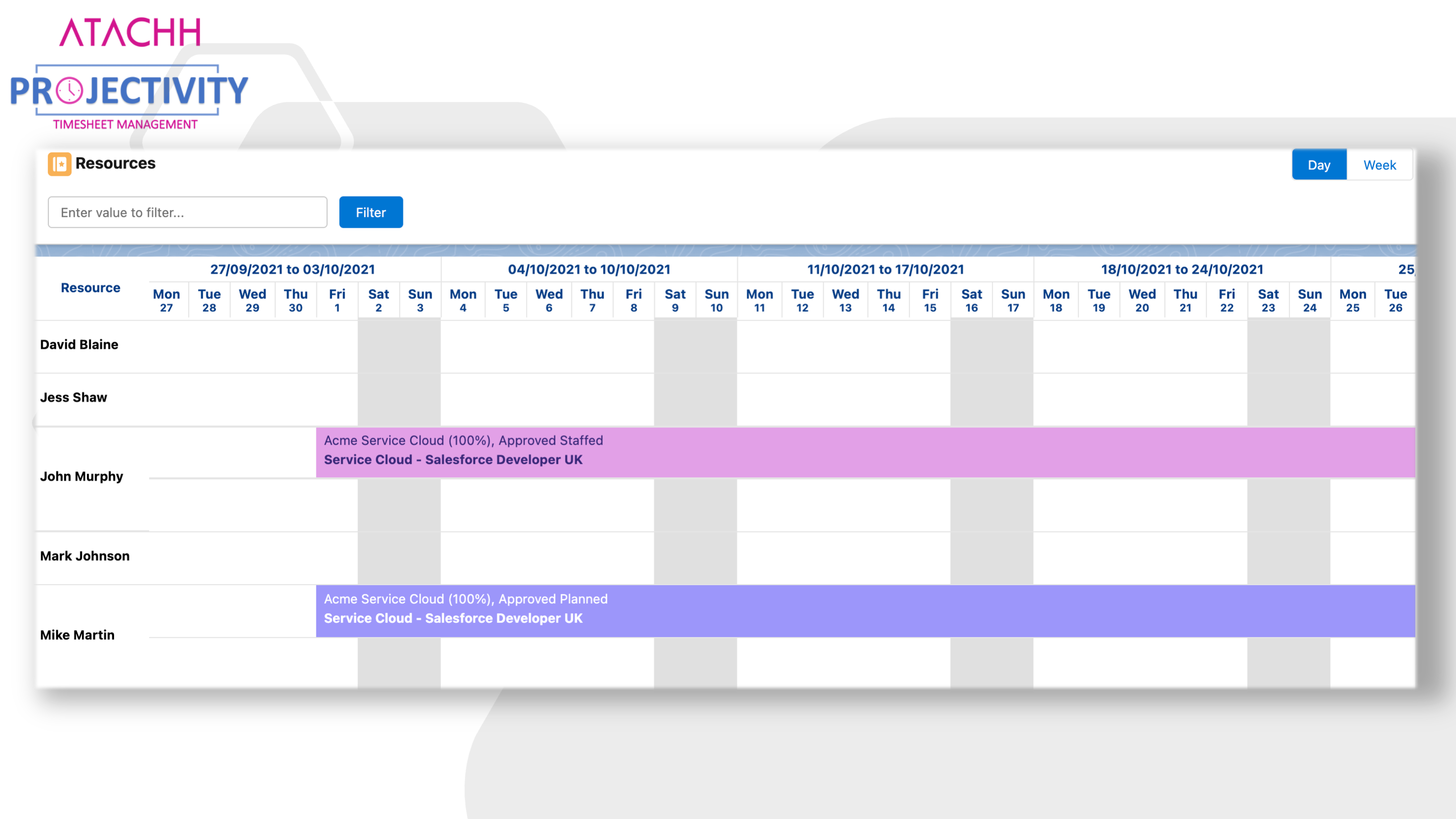Click the Sat 23 day header
The width and height of the screenshot is (1456, 819).
tap(1268, 300)
